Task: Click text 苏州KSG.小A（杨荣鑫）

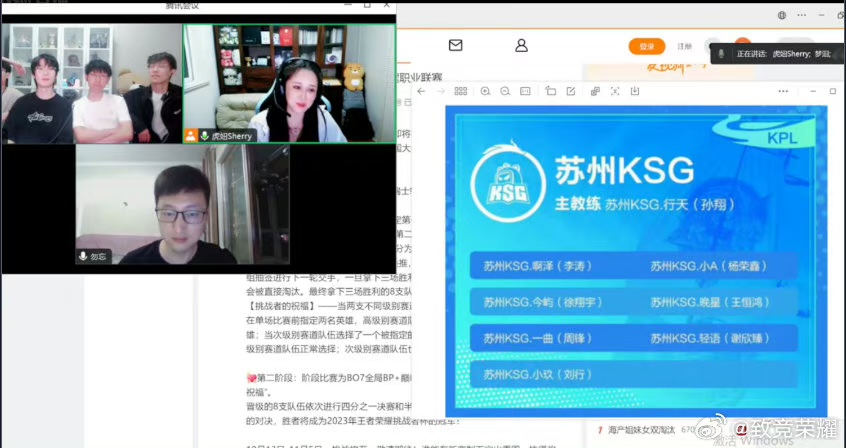Action: (x=708, y=266)
